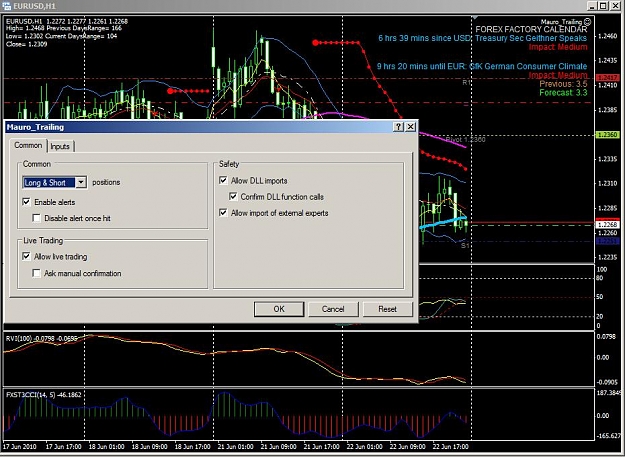Screen dimensions: 625x457
Task: Confirm the dialog with OK
Action: [279, 309]
